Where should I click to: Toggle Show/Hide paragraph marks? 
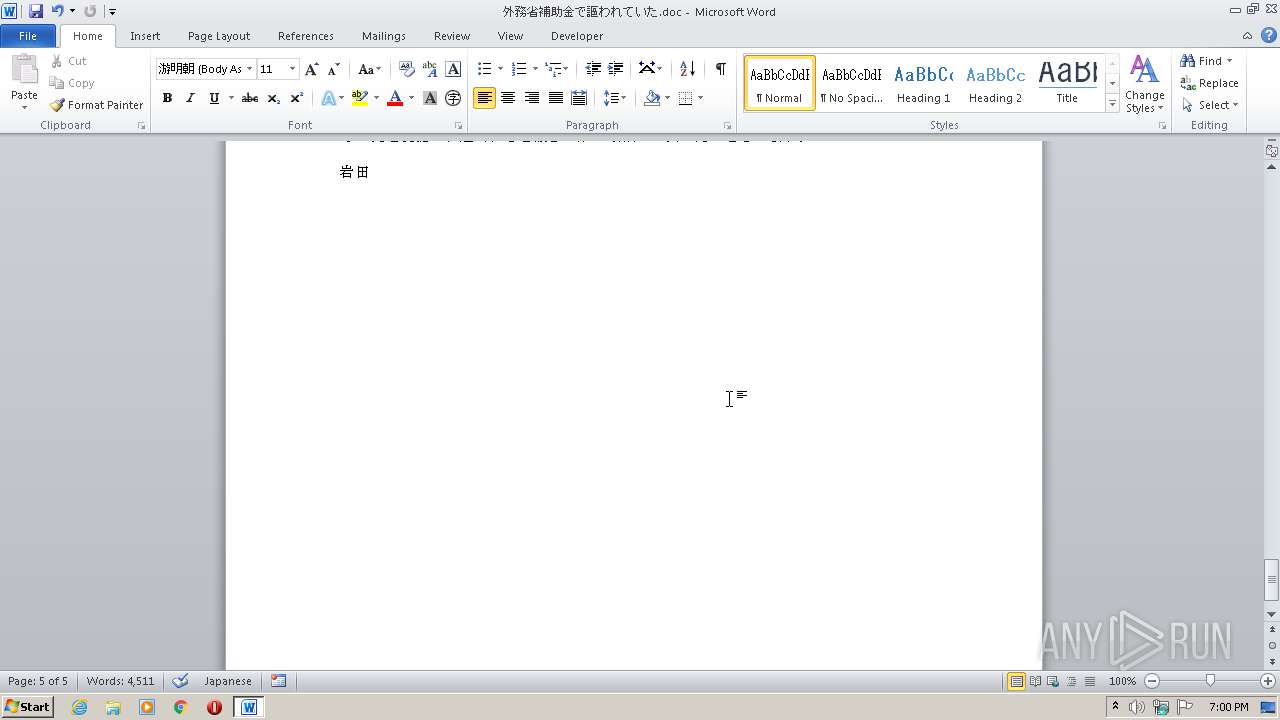[x=720, y=69]
